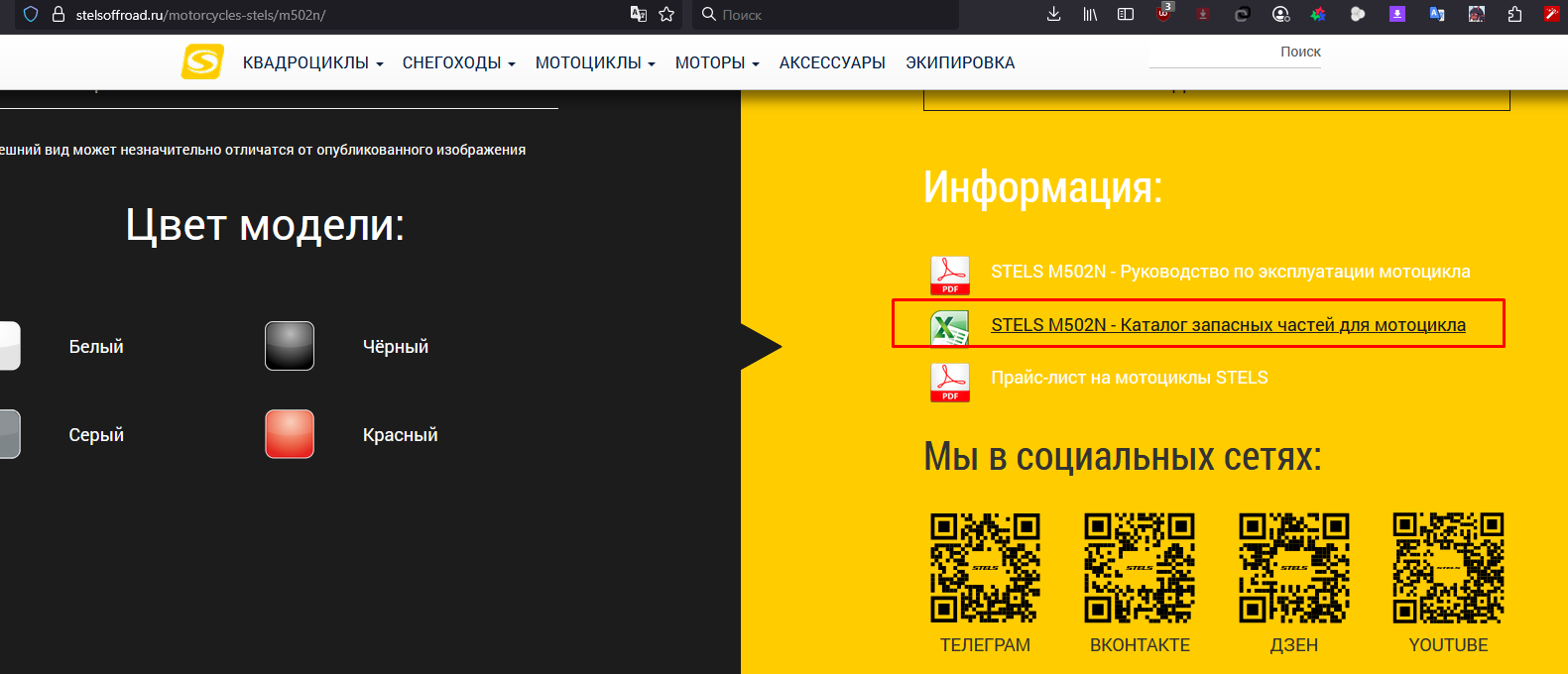Click the site Поиск search field
1568x674 pixels.
1236,53
